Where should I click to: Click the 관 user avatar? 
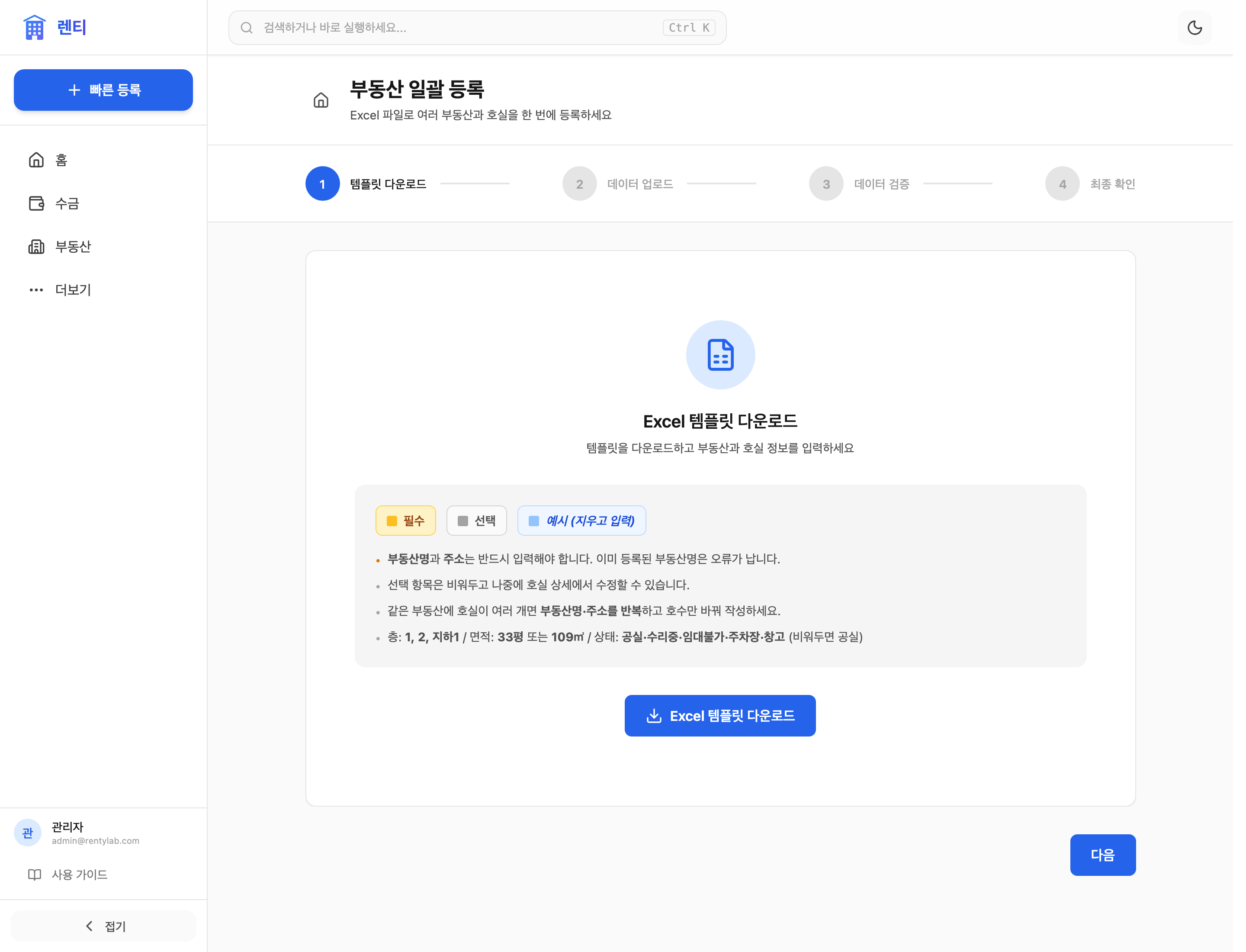click(27, 833)
